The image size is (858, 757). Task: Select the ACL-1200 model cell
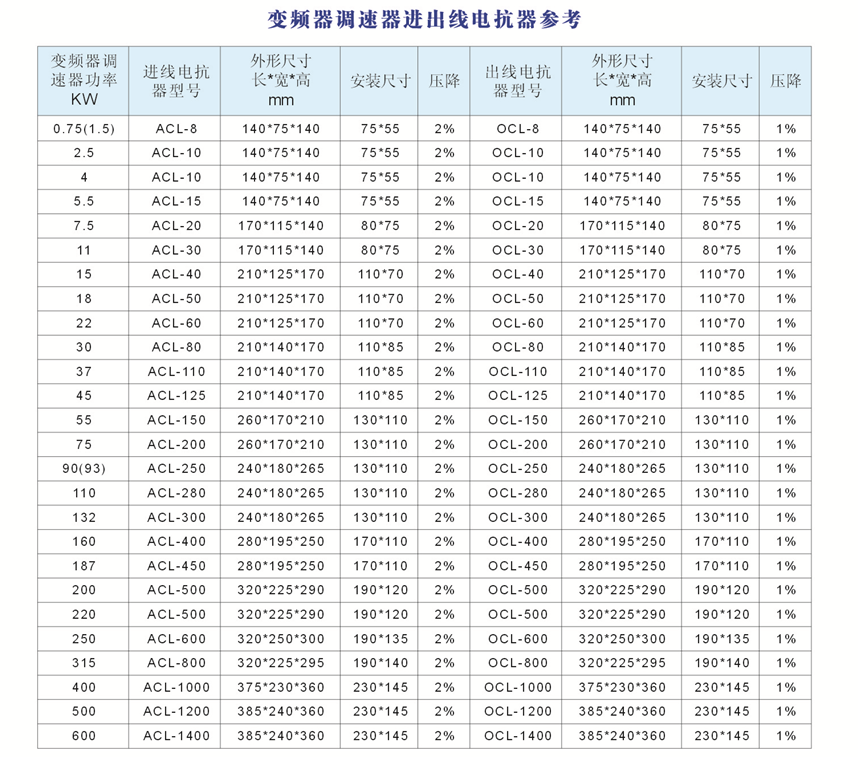coord(176,712)
